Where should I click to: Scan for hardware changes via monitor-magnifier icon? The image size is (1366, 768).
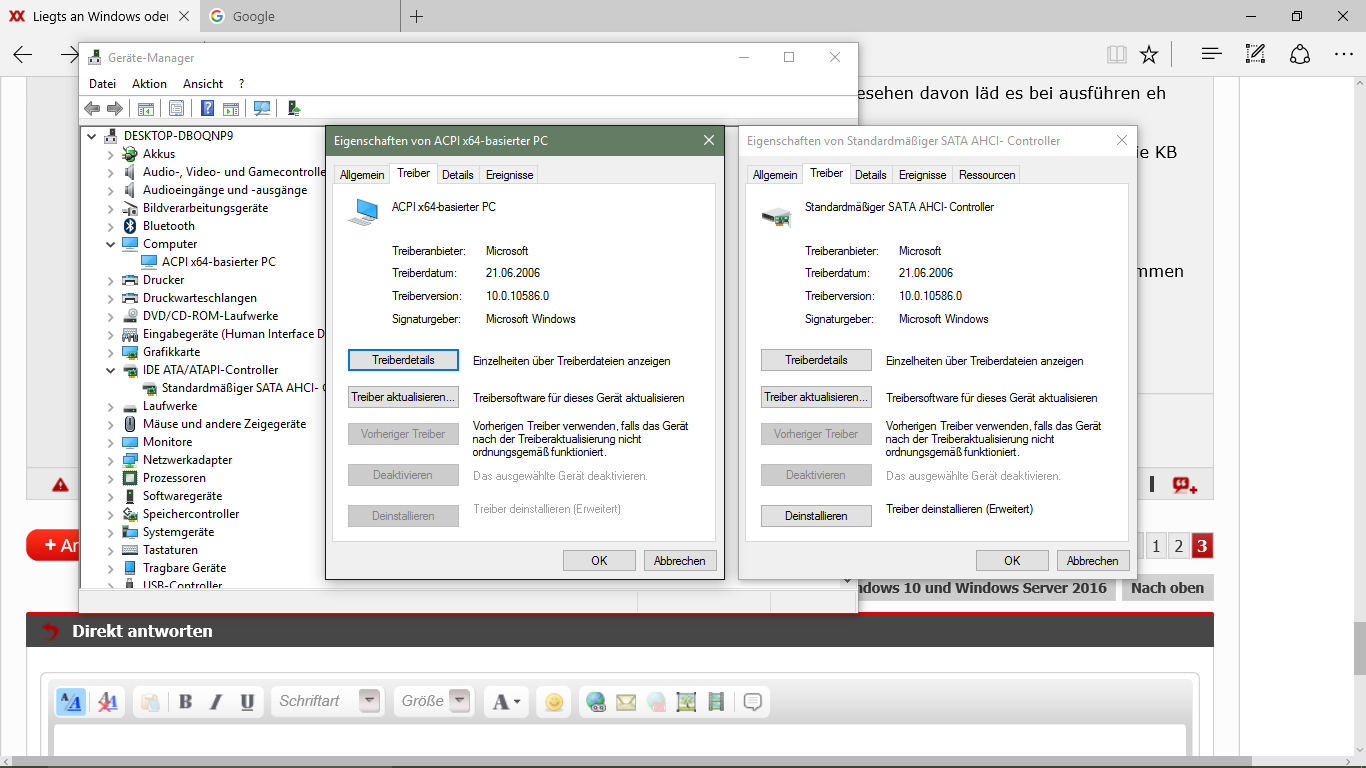(x=262, y=108)
